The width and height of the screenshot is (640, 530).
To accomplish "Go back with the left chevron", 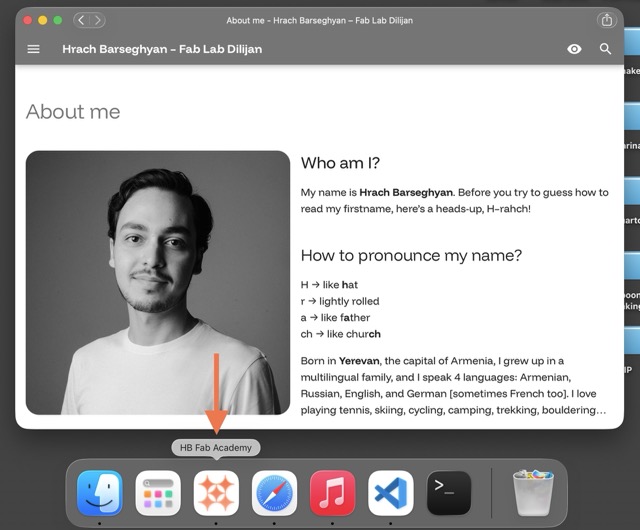I will [81, 20].
